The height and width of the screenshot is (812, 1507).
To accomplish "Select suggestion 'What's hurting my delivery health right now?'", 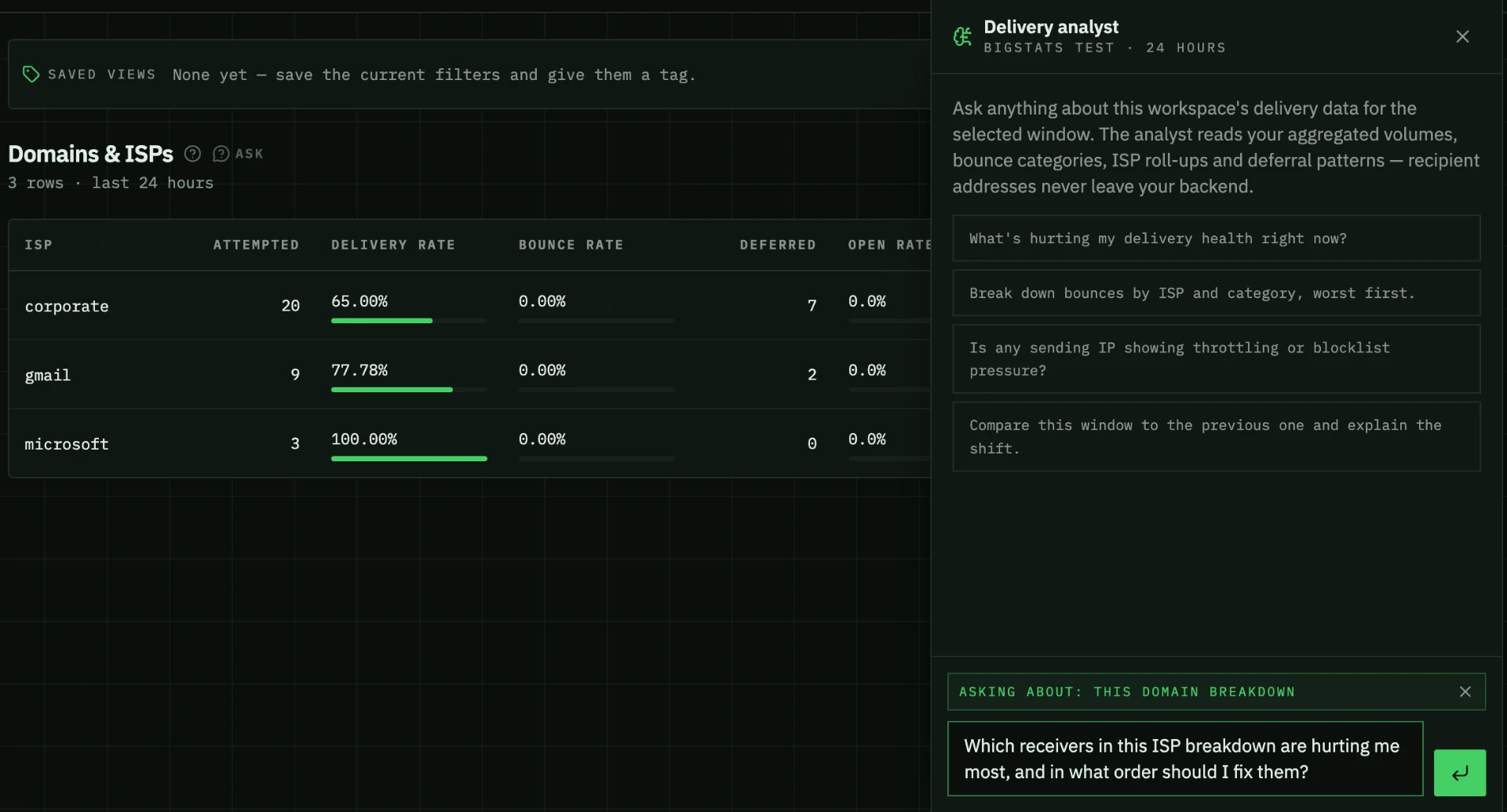I will coord(1216,239).
